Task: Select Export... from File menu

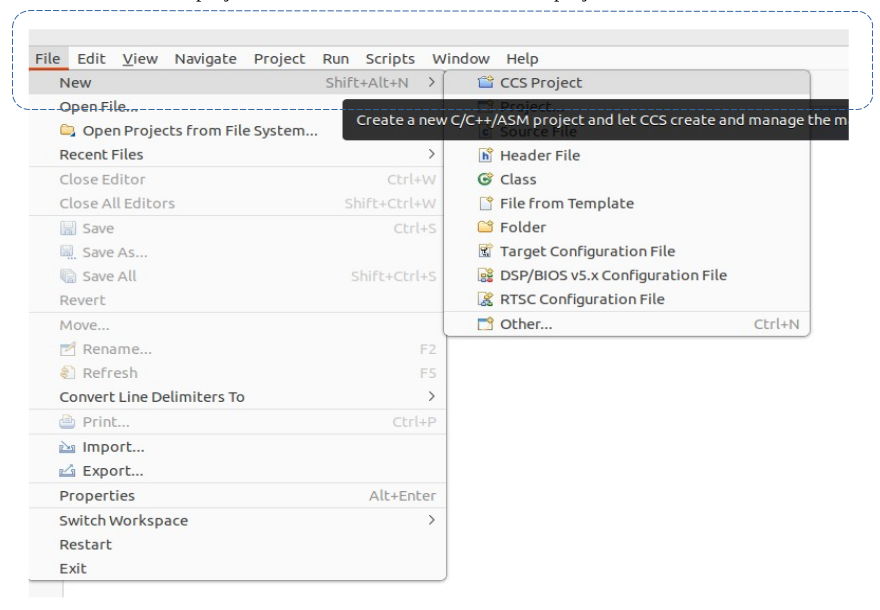Action: point(113,471)
